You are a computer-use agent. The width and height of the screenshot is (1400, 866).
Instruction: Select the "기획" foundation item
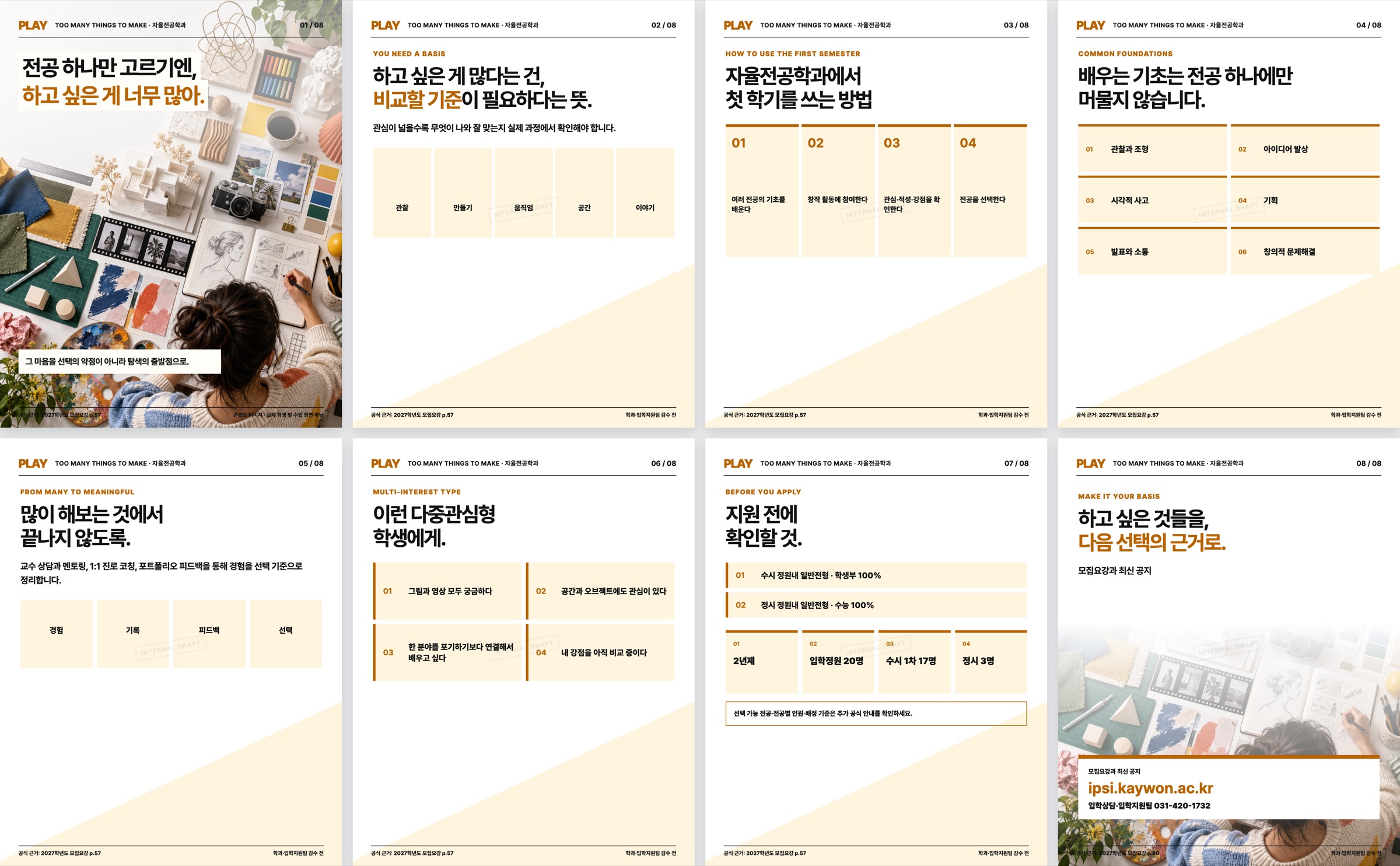pyautogui.click(x=1305, y=200)
